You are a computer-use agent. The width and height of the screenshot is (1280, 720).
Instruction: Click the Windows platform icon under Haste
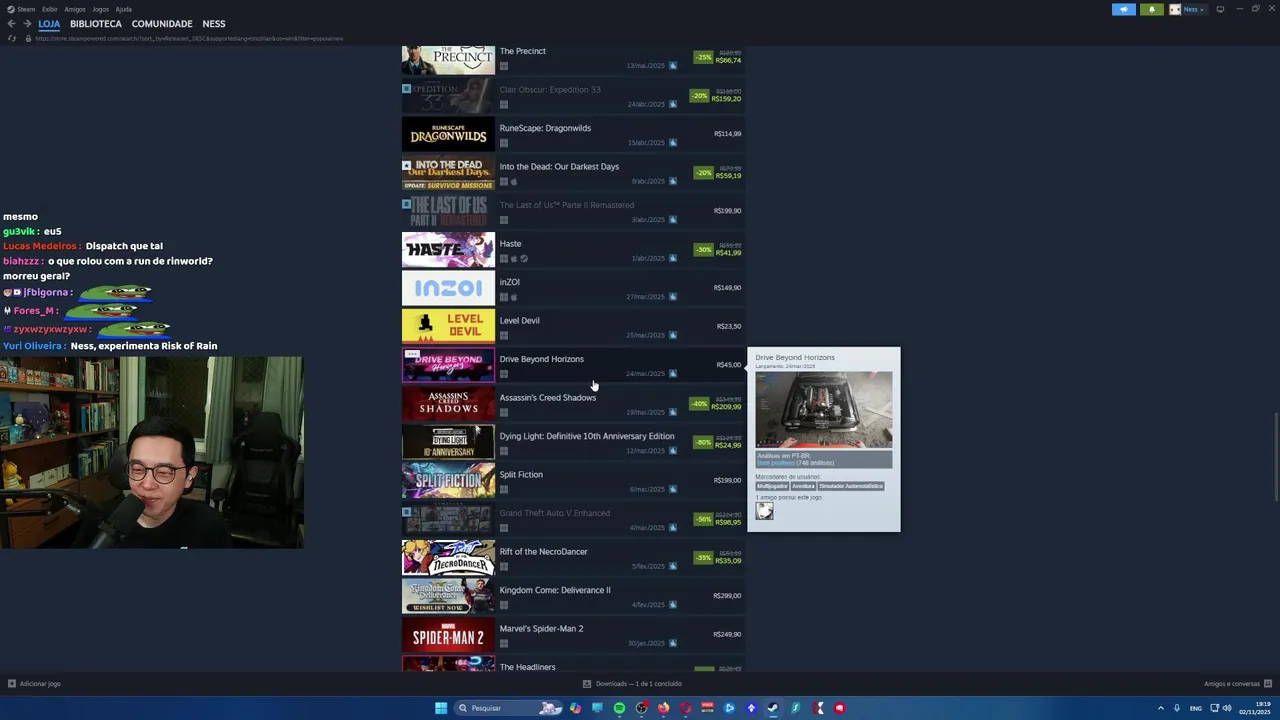click(503, 259)
